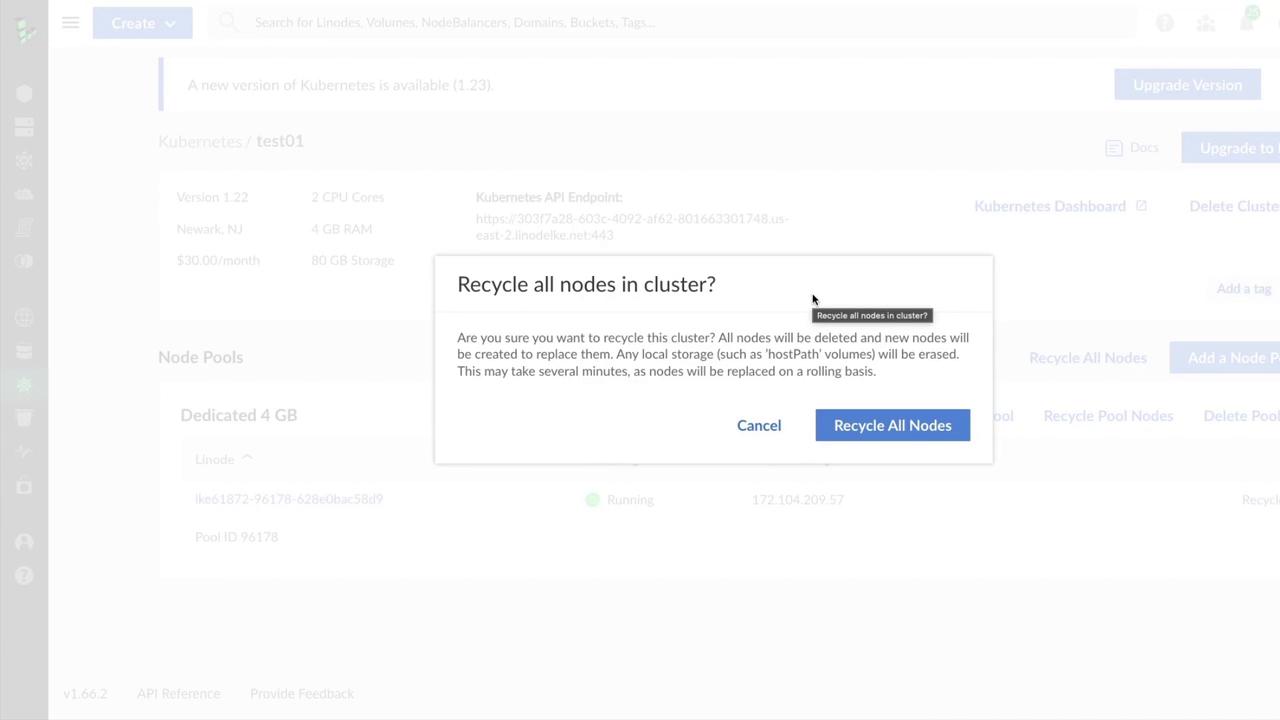The image size is (1280, 720).
Task: Open the Create dropdown menu
Action: 142,23
